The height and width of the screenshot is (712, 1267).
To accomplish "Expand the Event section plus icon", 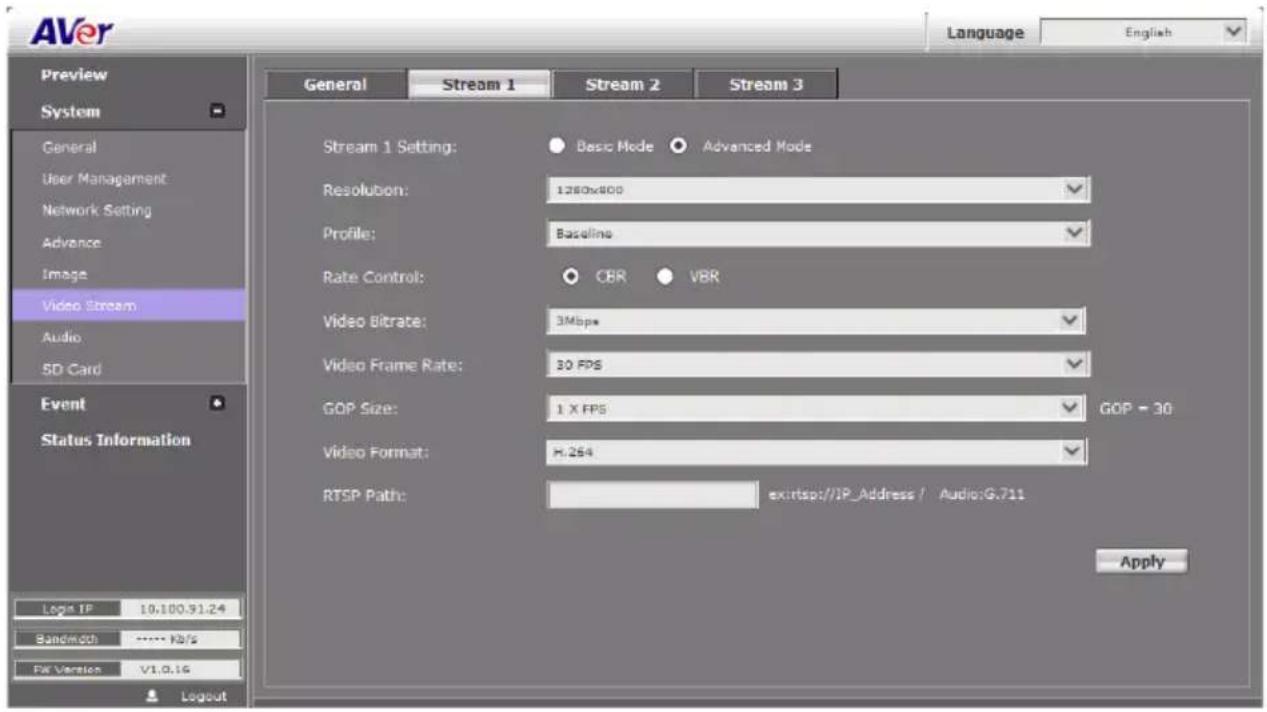I will pos(217,404).
